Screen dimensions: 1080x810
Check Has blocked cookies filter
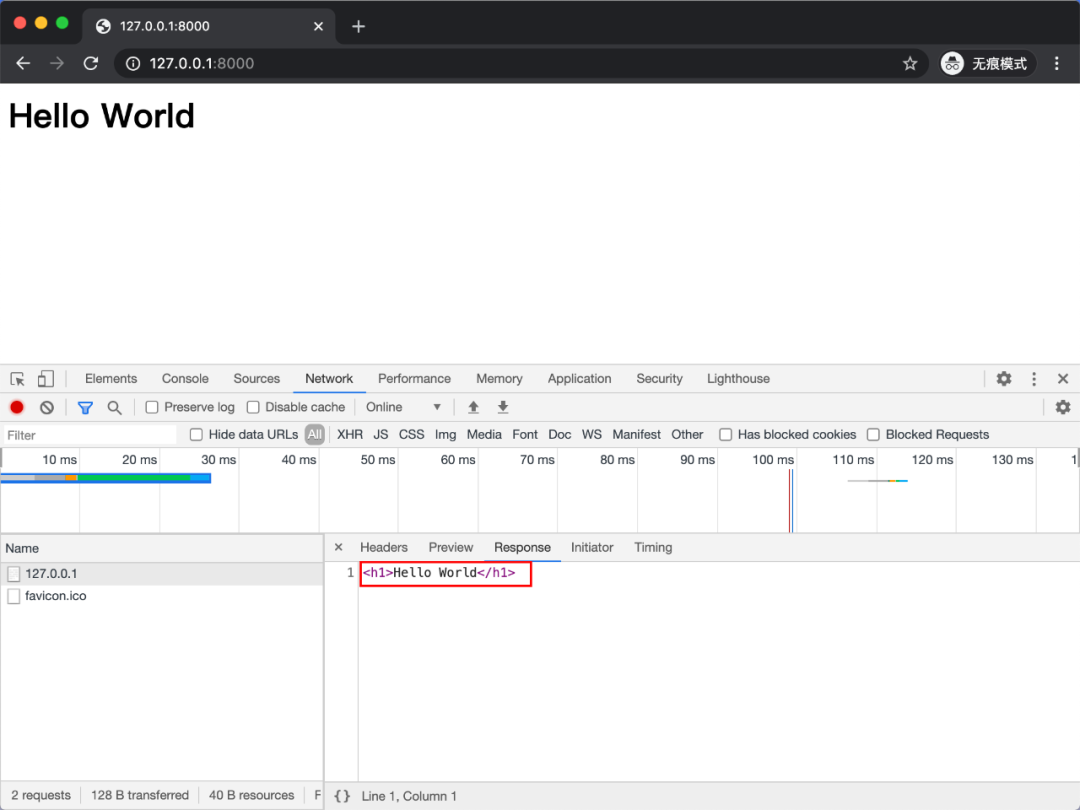[725, 435]
